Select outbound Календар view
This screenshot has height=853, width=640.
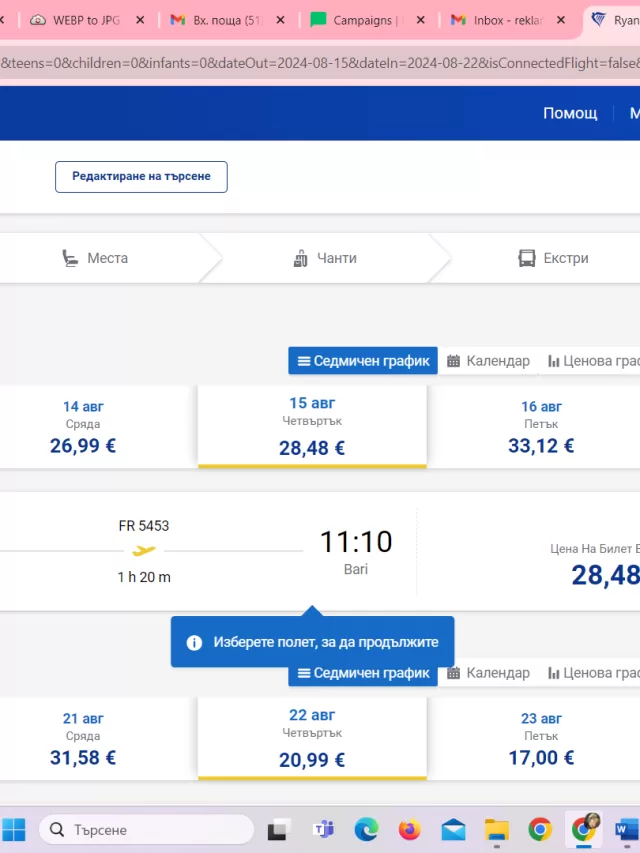(x=488, y=361)
